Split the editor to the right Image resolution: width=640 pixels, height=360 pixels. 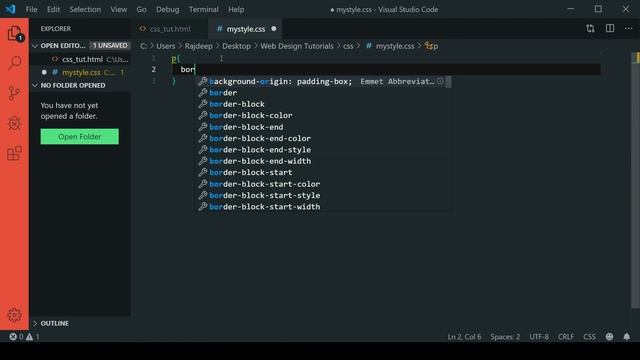[x=610, y=29]
